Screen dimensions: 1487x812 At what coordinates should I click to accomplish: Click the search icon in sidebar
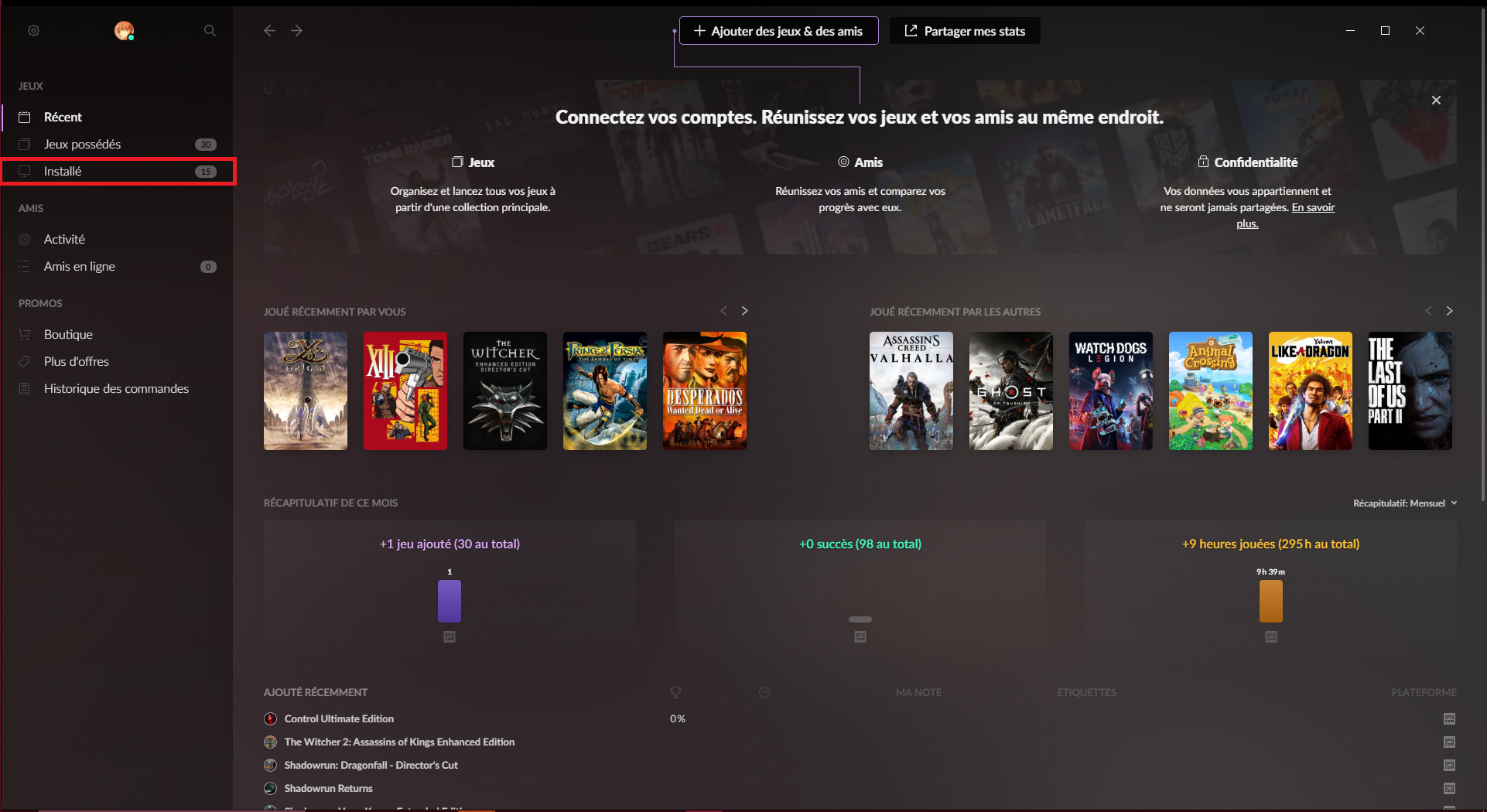click(209, 30)
